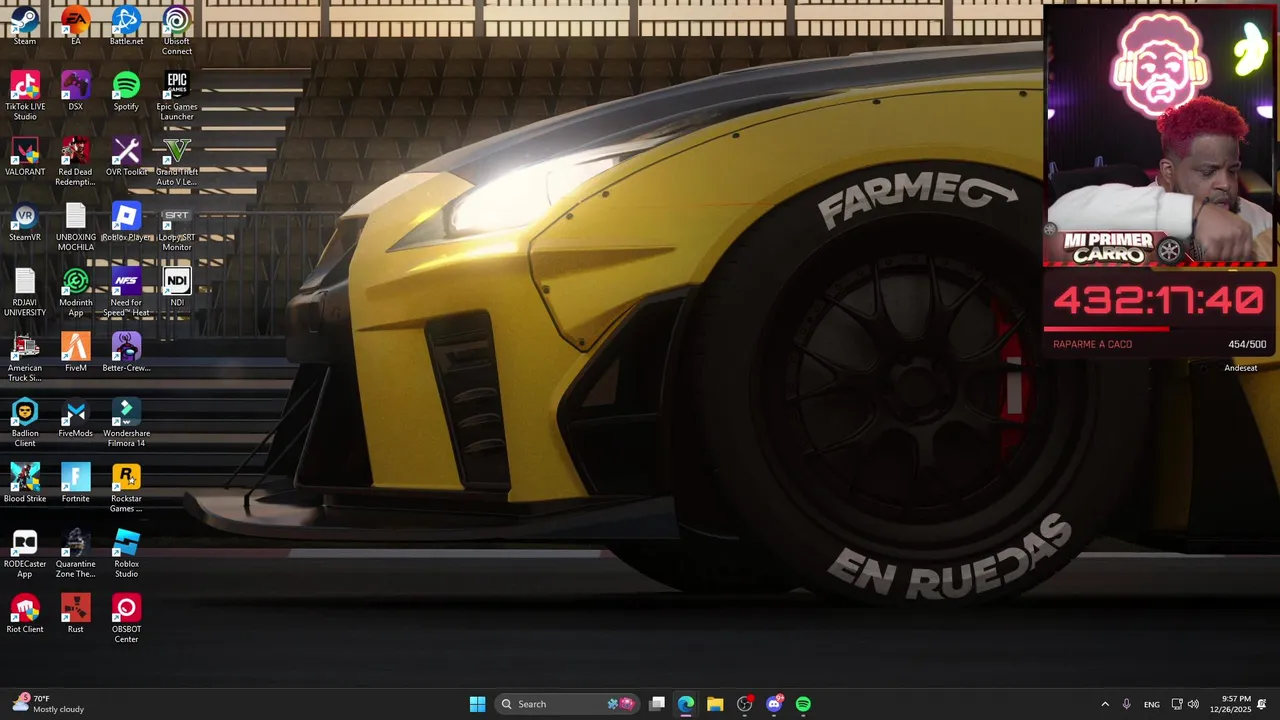
Task: Select the VALORANT desktop shortcut
Action: [25, 157]
